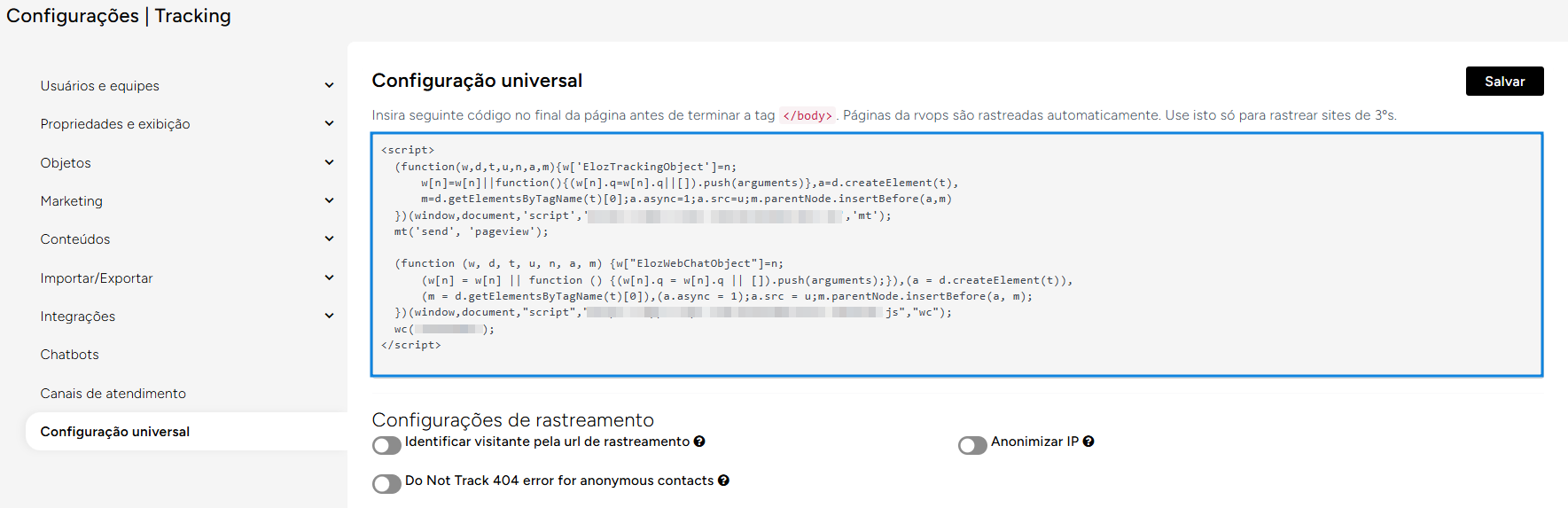The width and height of the screenshot is (1568, 508).
Task: Expand the Conteúdos chevron arrow
Action: point(329,239)
